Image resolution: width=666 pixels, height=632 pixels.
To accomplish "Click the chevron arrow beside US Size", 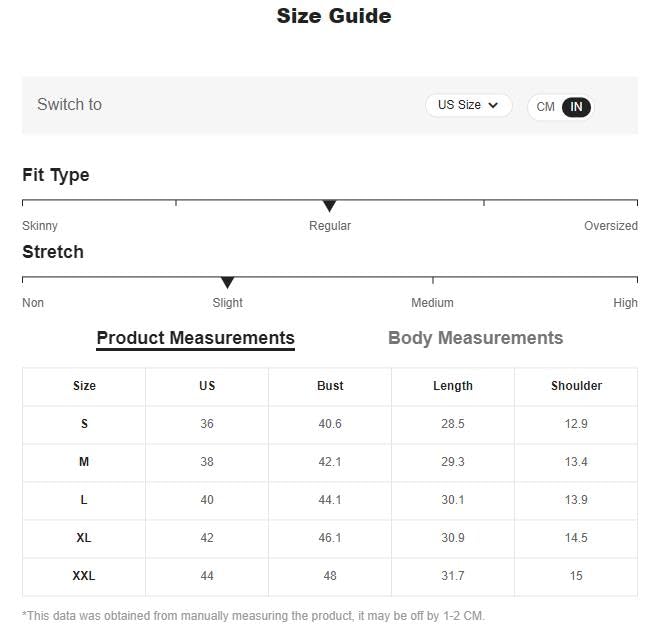I will pyautogui.click(x=493, y=105).
